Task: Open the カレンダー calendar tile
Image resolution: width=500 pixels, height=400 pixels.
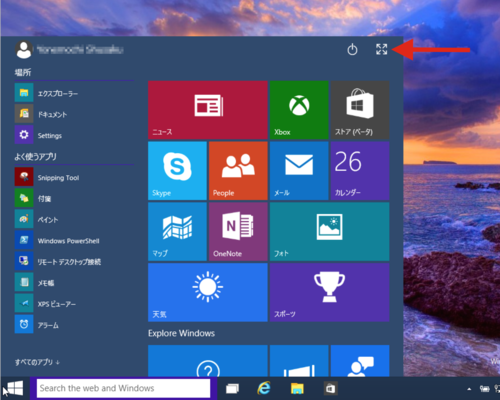Action: tap(360, 171)
